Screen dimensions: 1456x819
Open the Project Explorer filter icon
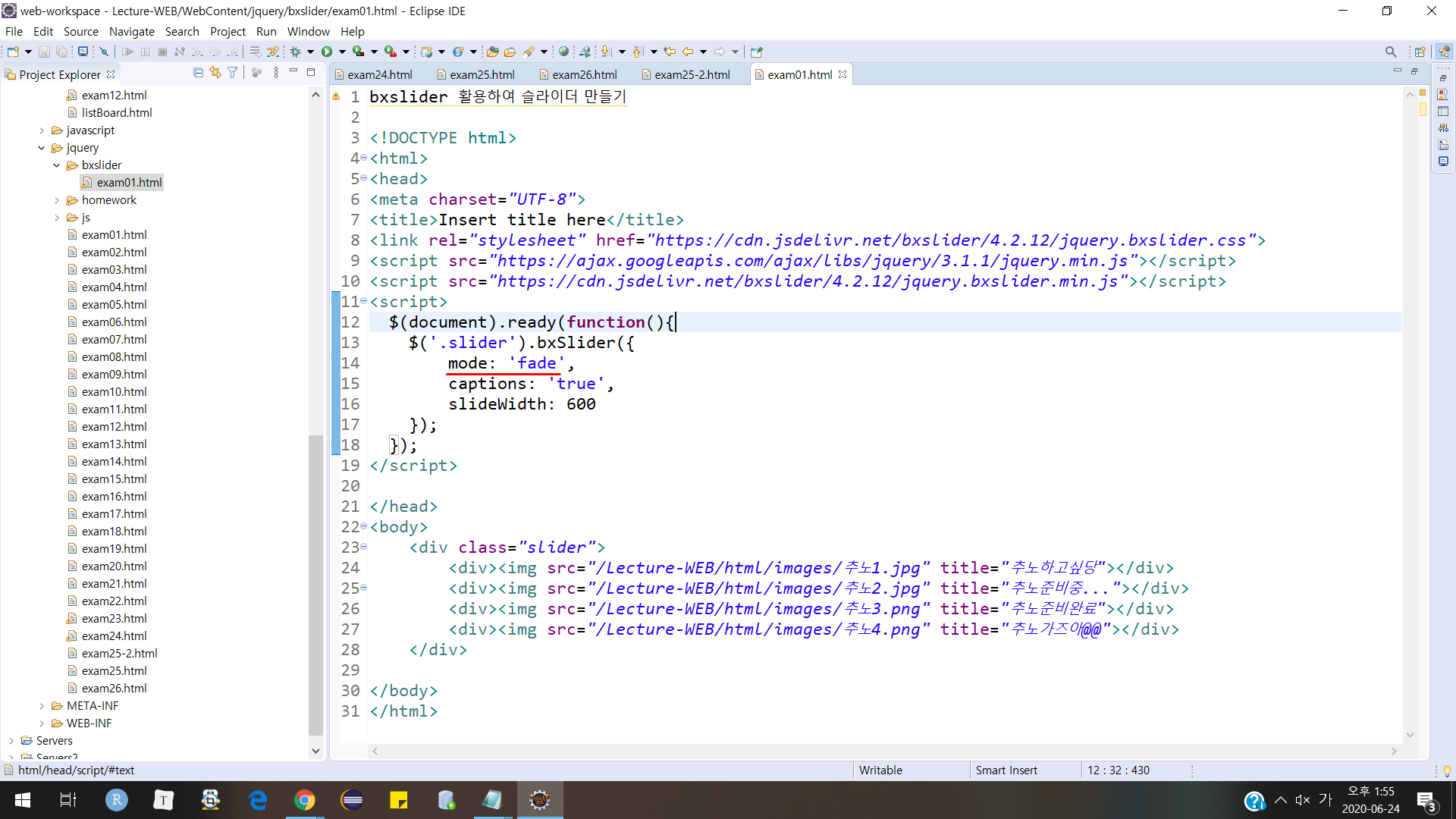pyautogui.click(x=233, y=73)
